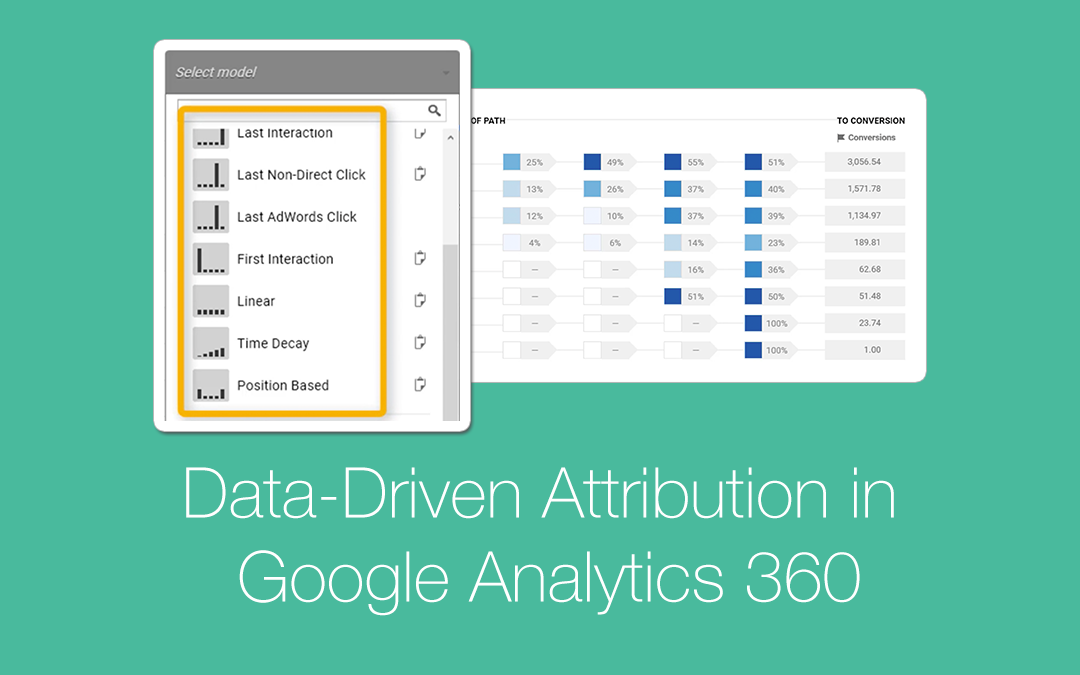Click the 100% swatch in the bottom row

click(x=753, y=350)
